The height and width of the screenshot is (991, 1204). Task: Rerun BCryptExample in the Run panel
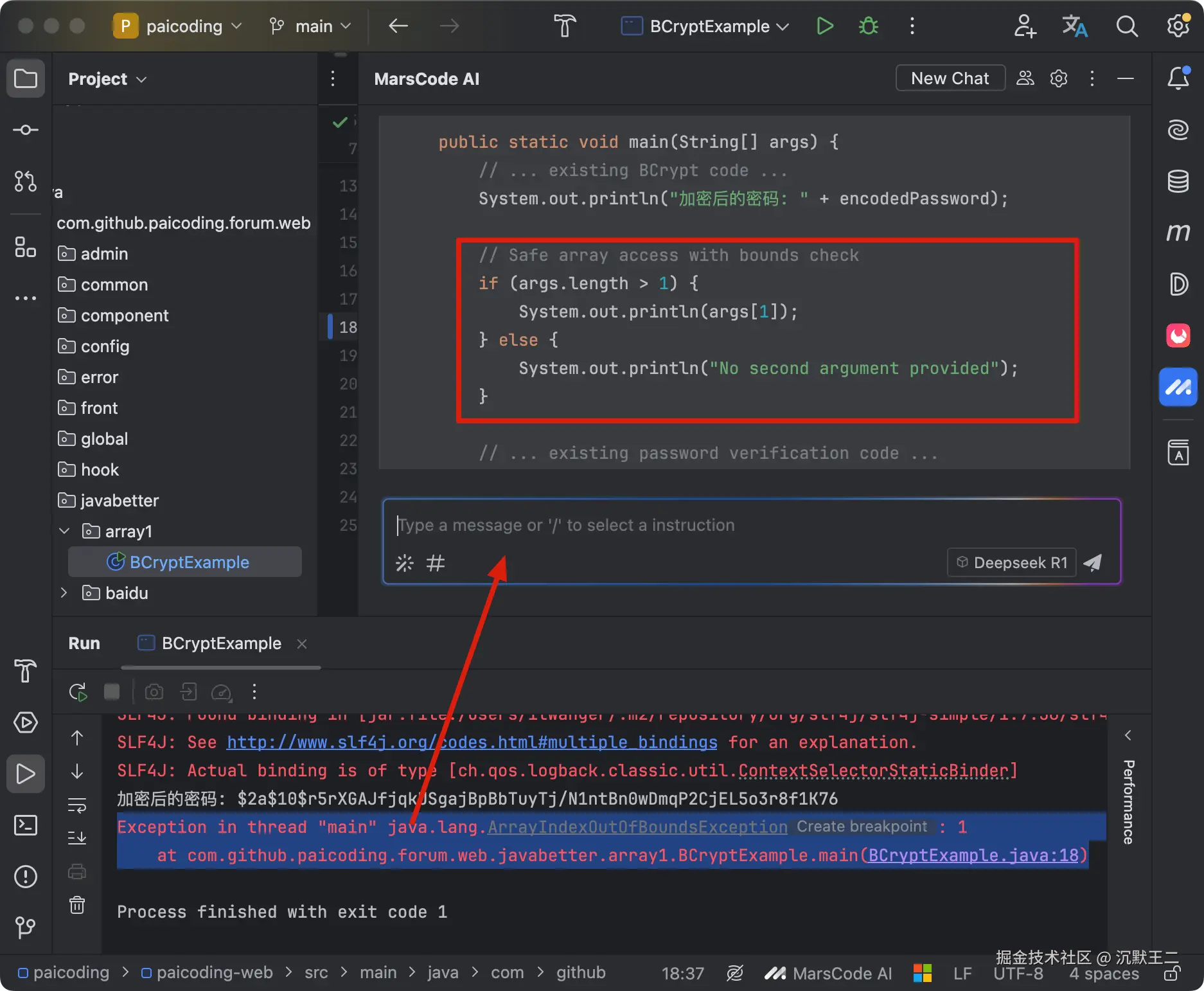click(x=78, y=692)
